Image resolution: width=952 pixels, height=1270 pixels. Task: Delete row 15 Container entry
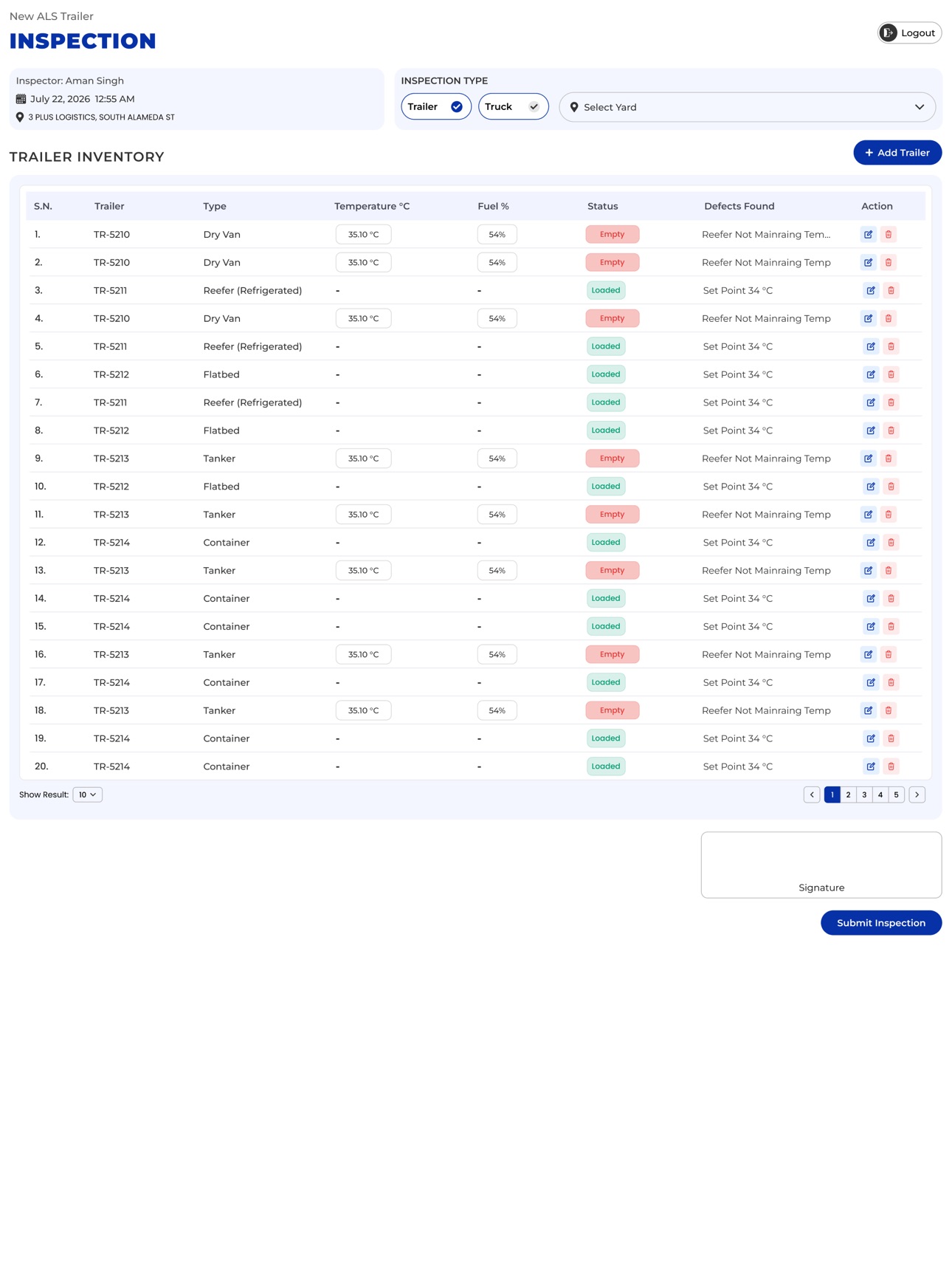point(891,627)
